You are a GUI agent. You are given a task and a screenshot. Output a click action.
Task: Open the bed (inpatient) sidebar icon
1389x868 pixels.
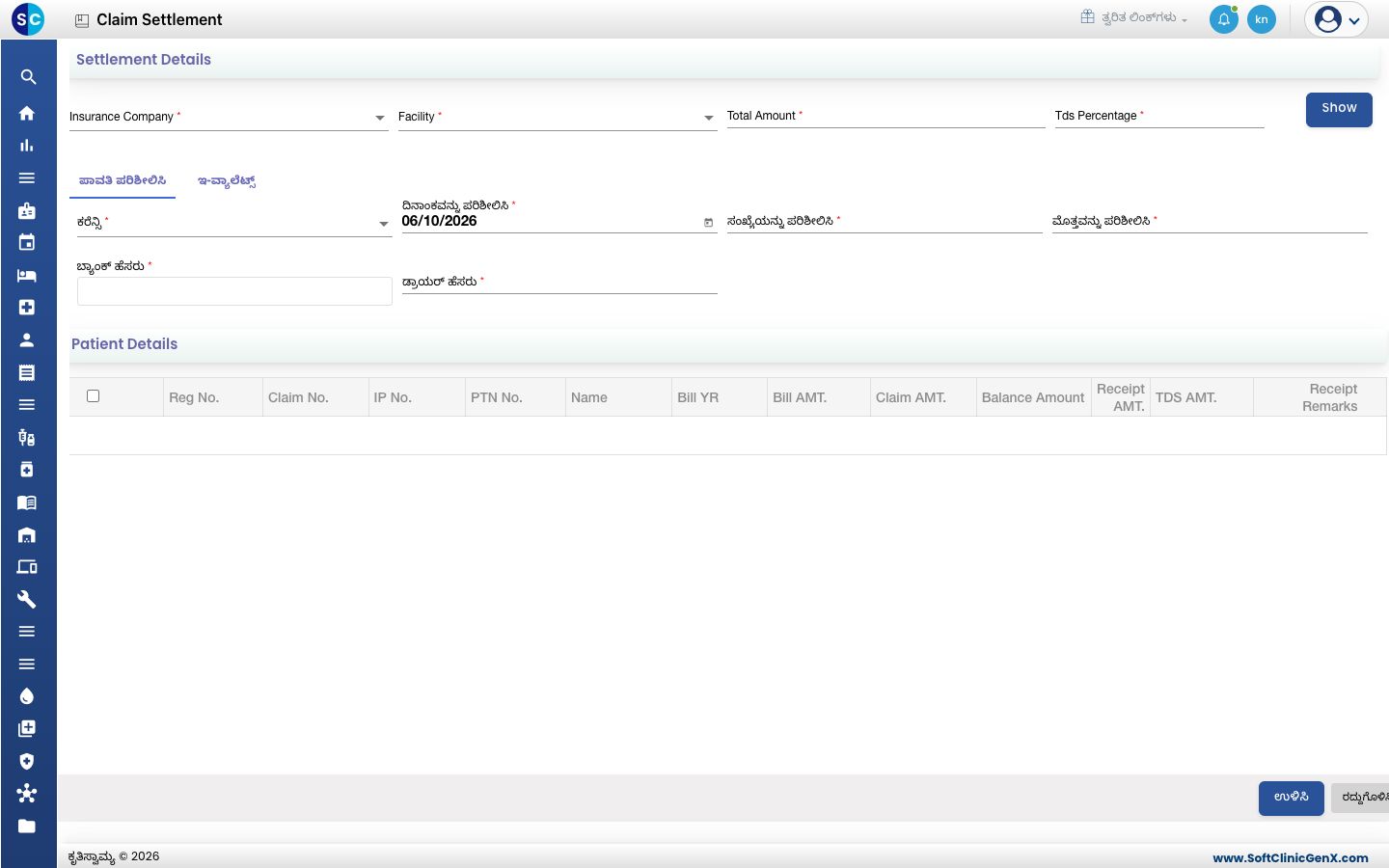pyautogui.click(x=27, y=275)
